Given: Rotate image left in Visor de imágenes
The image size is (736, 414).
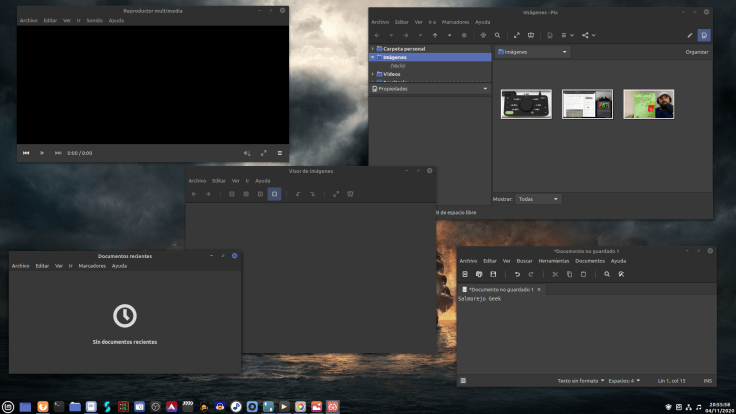Looking at the screenshot, I should click(298, 194).
